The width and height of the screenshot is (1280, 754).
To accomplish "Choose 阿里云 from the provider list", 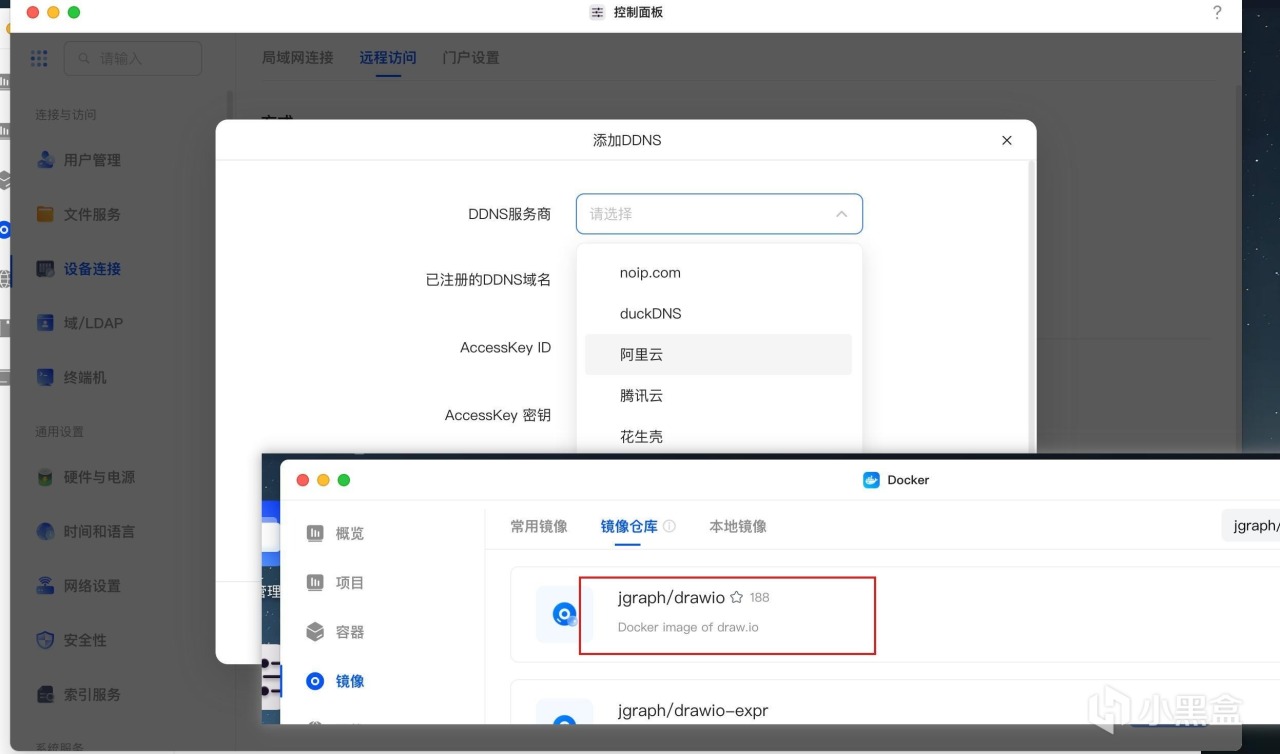I will click(718, 355).
